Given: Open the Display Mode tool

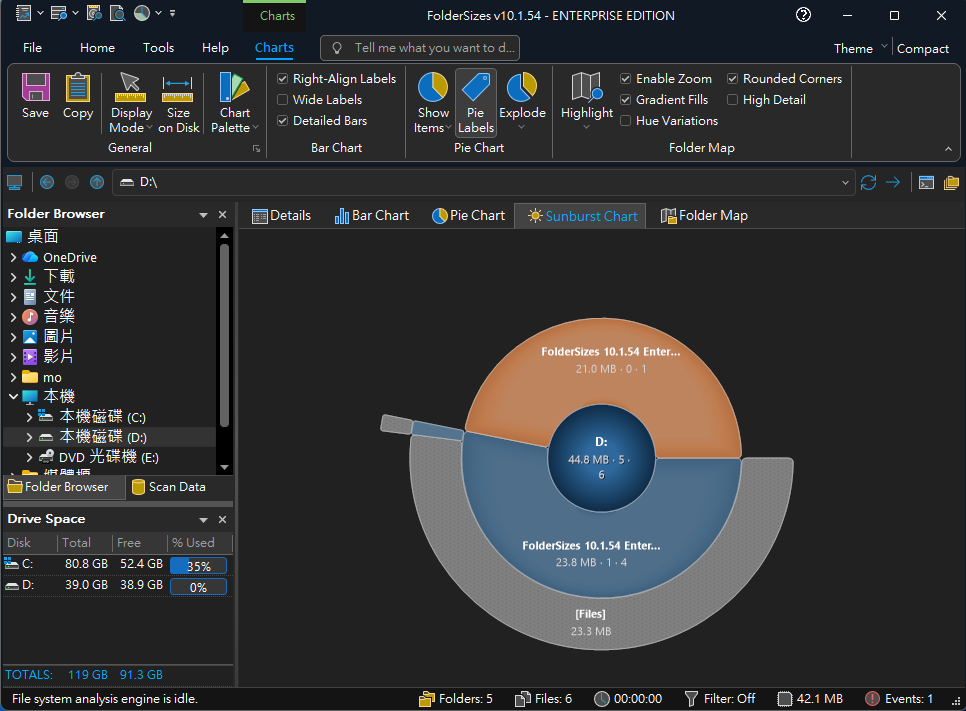Looking at the screenshot, I should point(131,102).
